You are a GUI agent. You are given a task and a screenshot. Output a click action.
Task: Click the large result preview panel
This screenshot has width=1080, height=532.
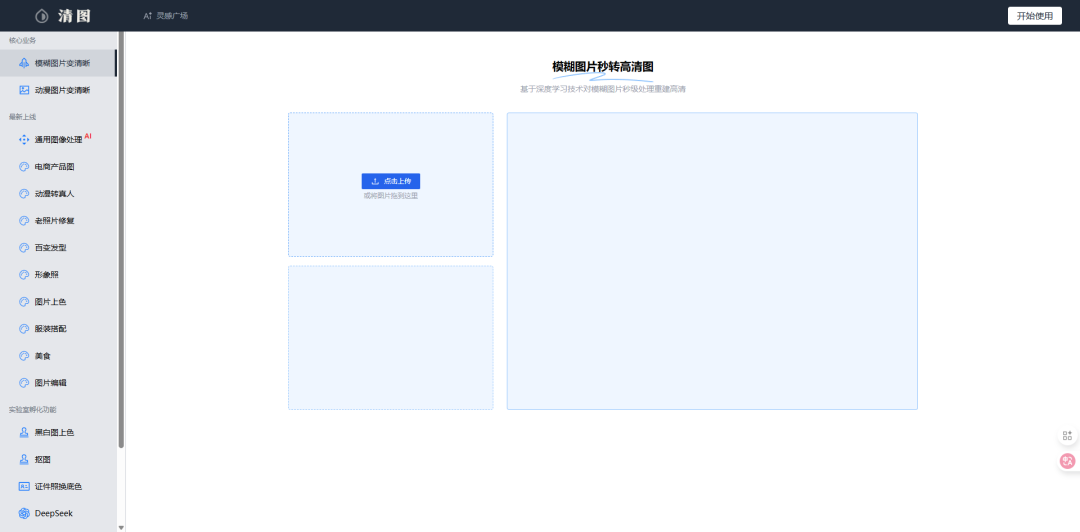[712, 261]
